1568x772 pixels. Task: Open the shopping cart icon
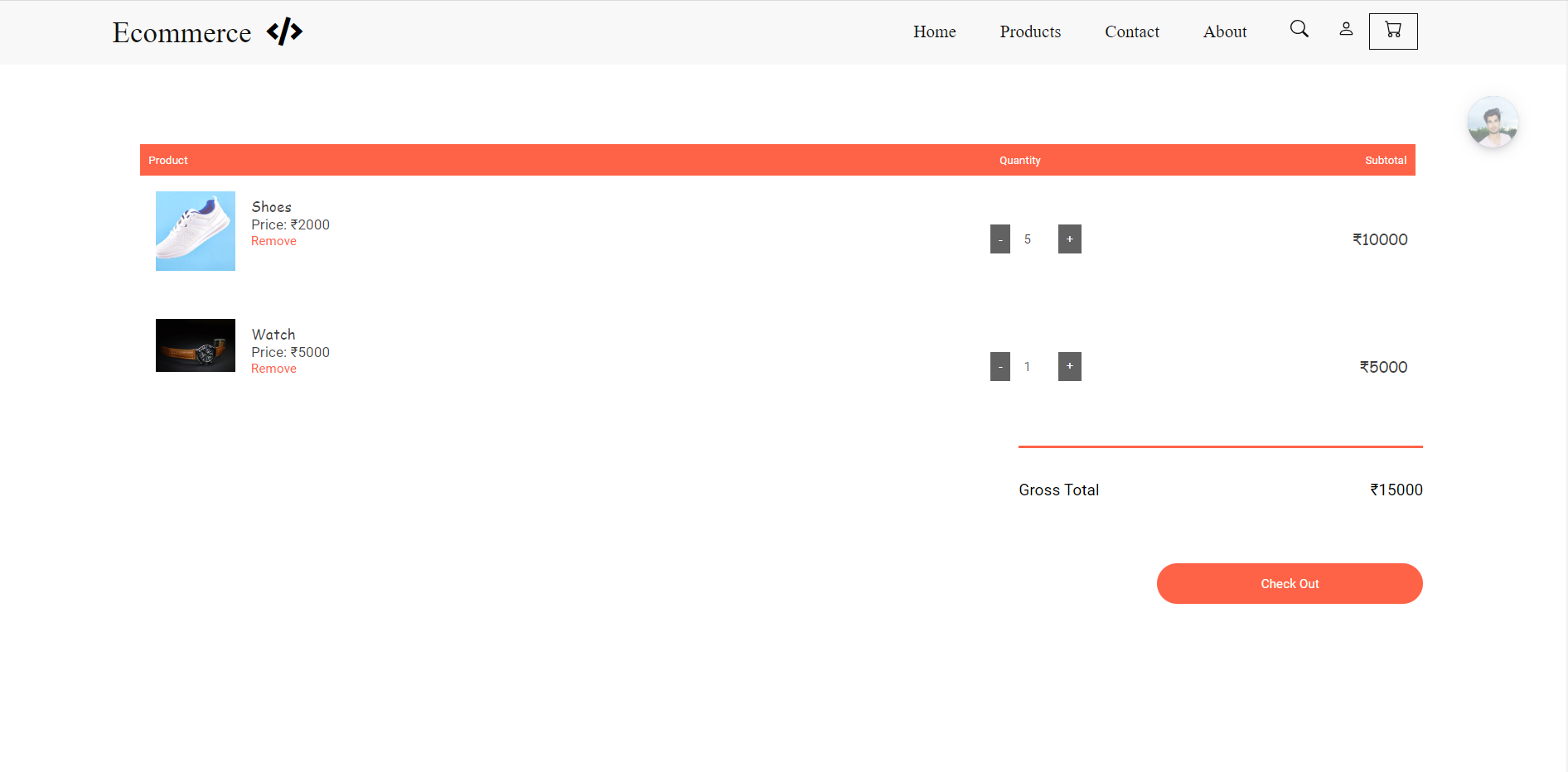pyautogui.click(x=1392, y=31)
